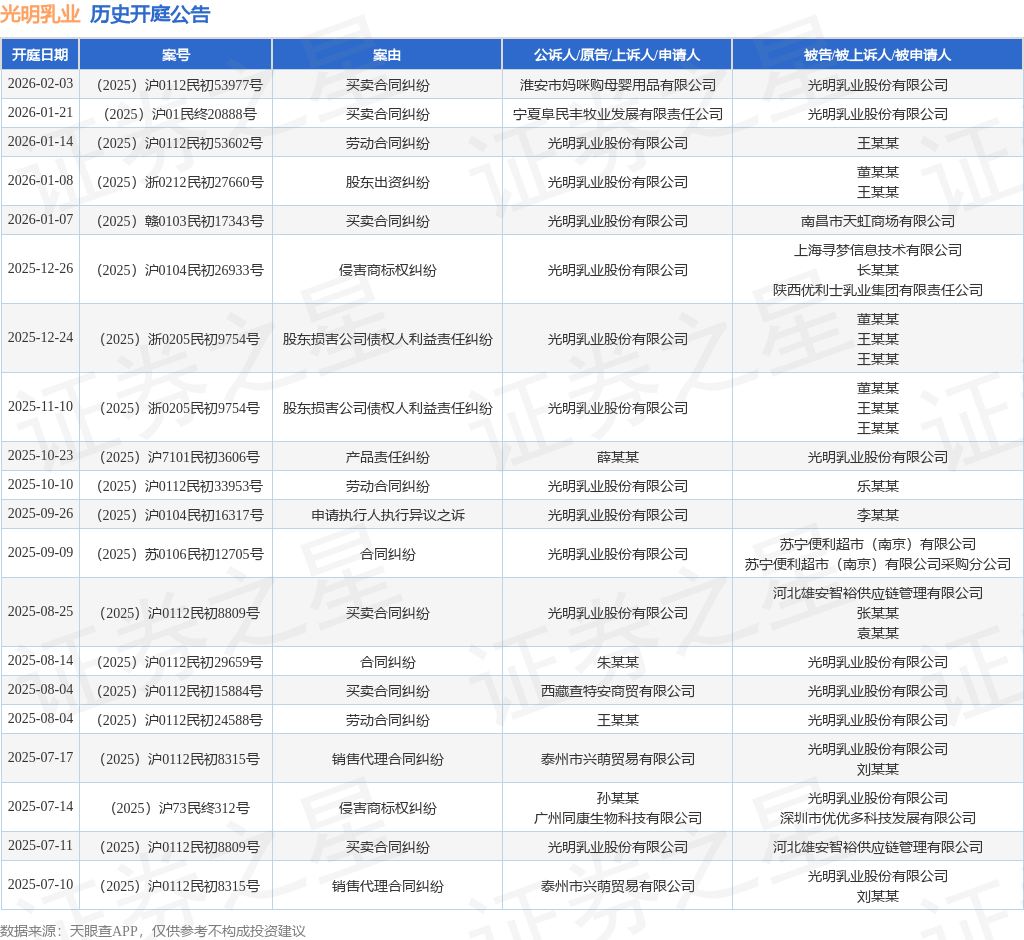Click the date 2025-09-09
Screen dimensions: 1024x940
40,553
